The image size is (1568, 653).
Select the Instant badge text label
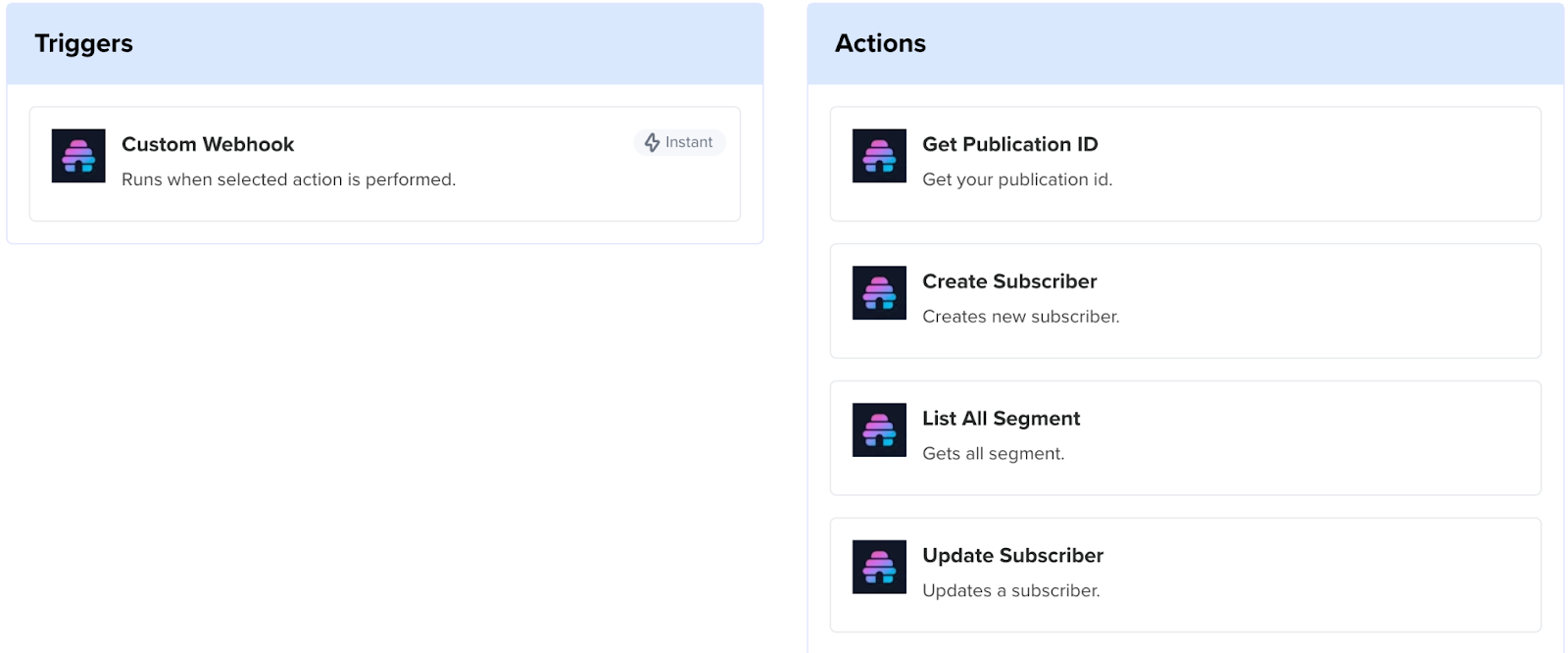(x=689, y=142)
